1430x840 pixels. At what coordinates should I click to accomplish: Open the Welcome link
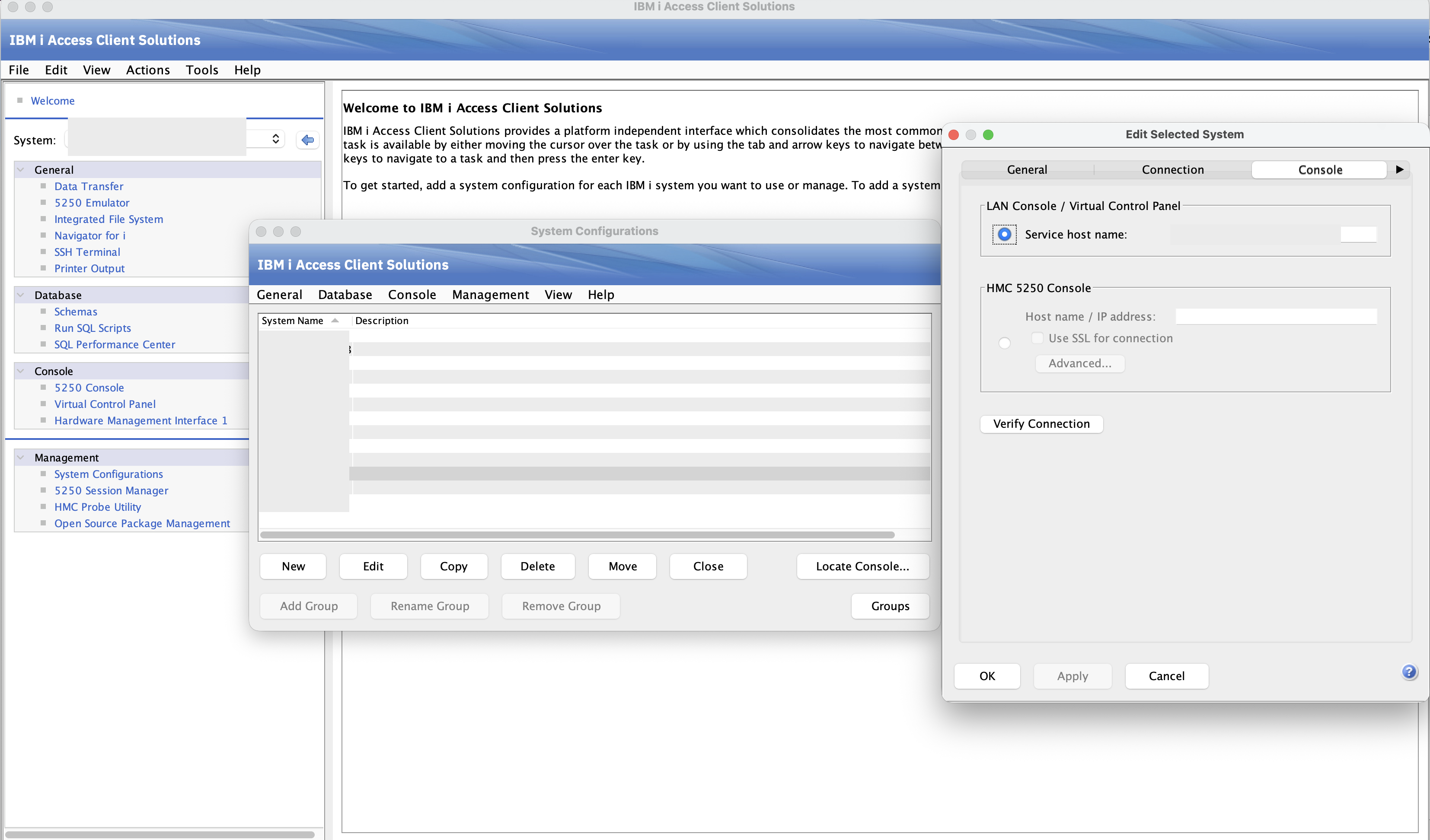pyautogui.click(x=53, y=100)
